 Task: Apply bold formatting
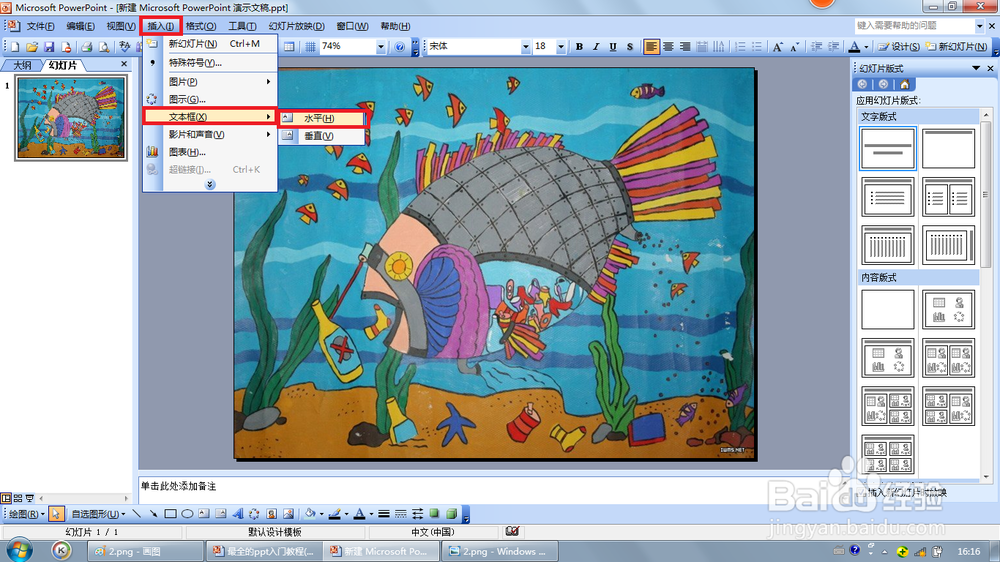tap(579, 47)
